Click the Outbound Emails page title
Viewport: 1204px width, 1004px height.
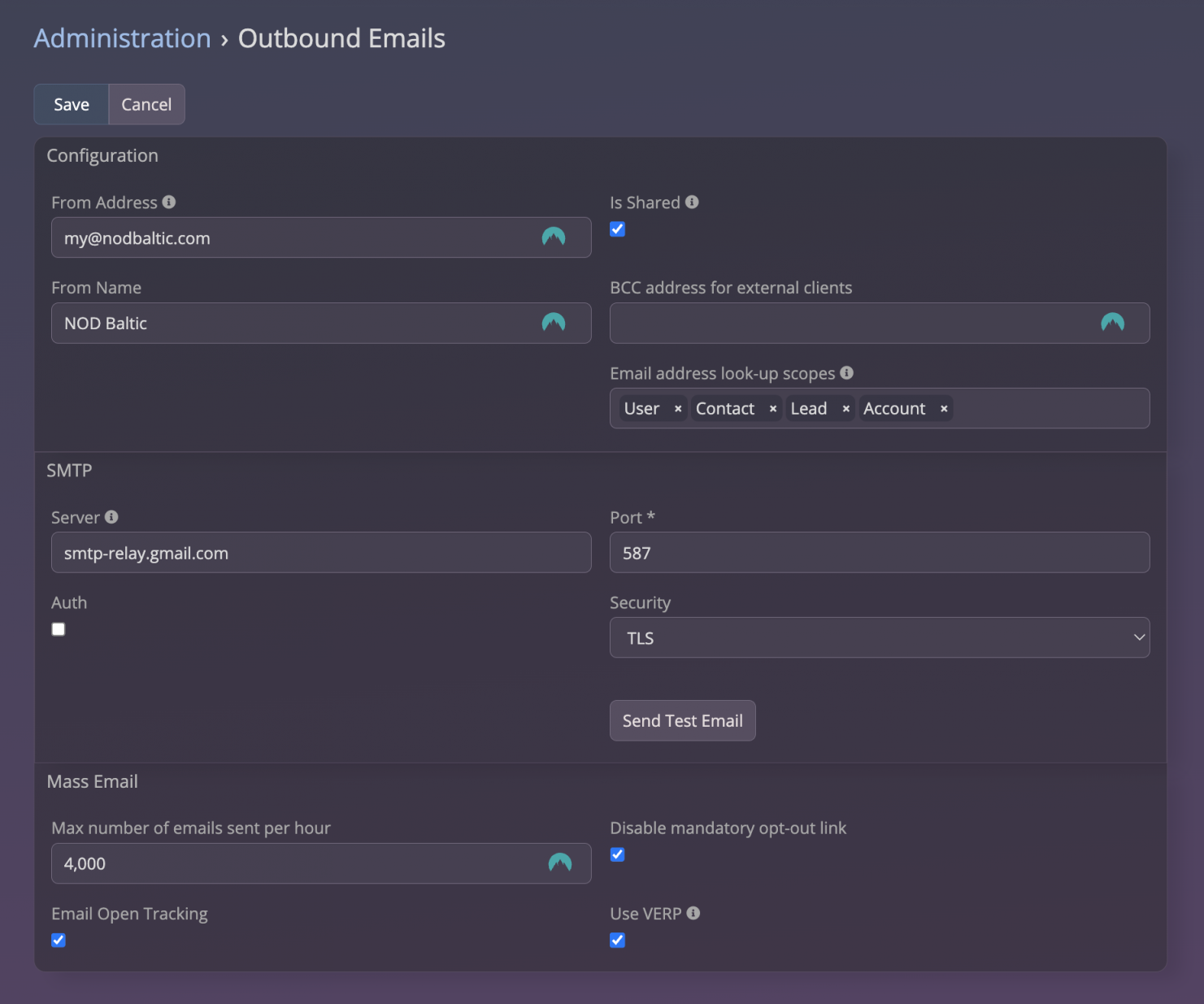tap(341, 38)
